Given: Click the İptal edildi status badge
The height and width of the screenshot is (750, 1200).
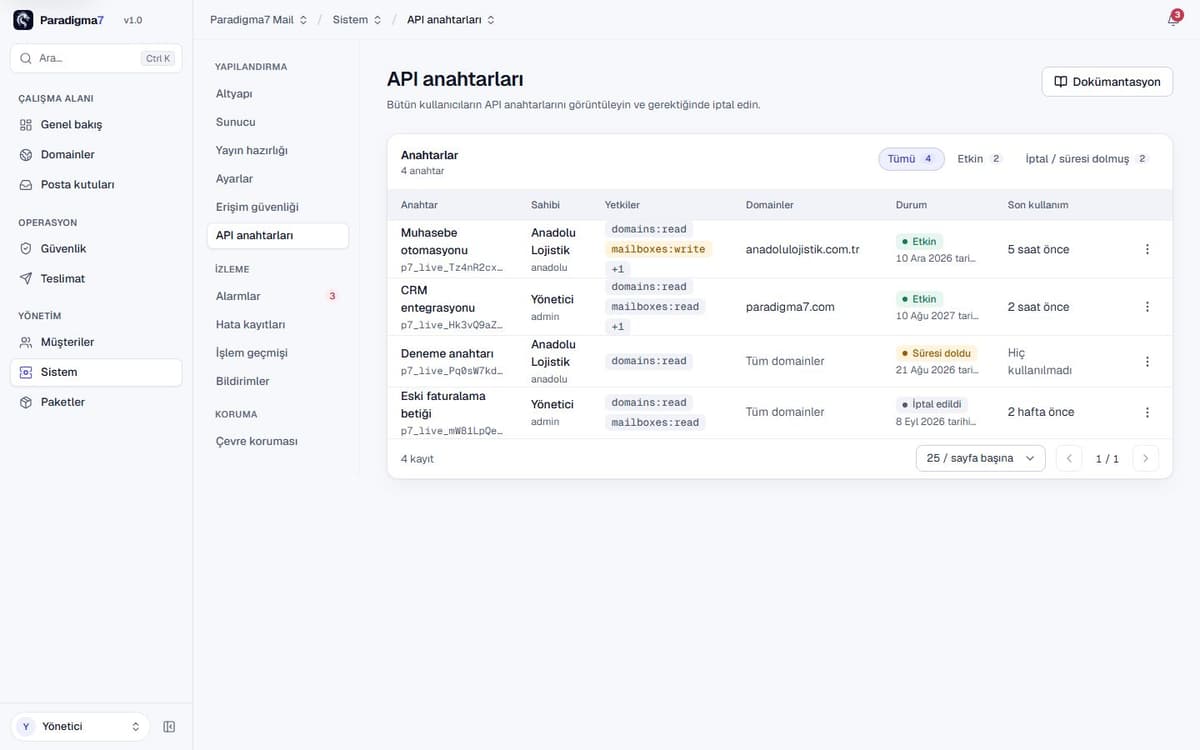Looking at the screenshot, I should (931, 404).
